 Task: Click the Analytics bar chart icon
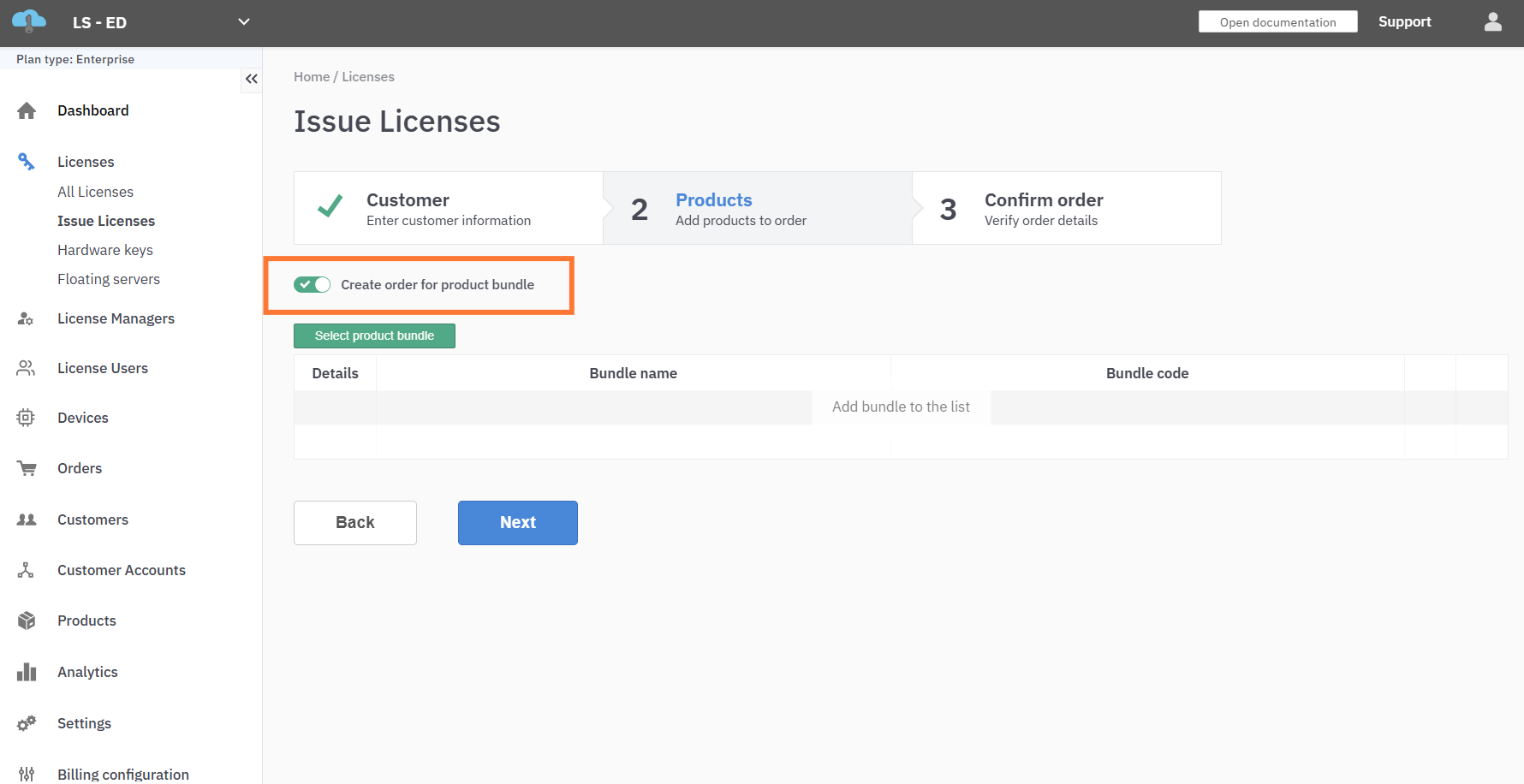point(27,672)
